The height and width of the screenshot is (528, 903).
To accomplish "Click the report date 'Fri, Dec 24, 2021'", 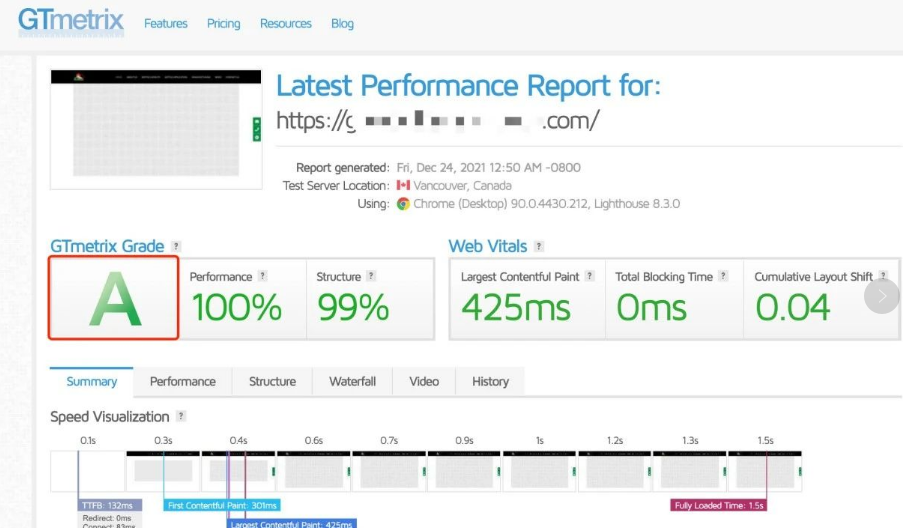I will [x=441, y=168].
